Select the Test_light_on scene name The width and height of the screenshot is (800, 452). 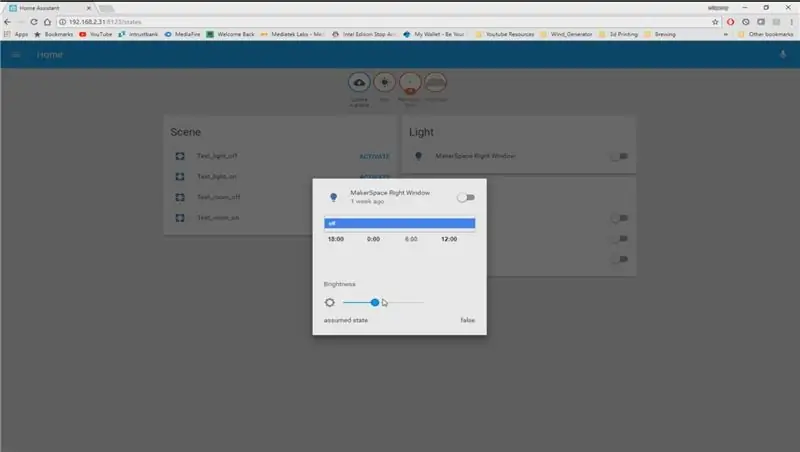click(x=217, y=177)
